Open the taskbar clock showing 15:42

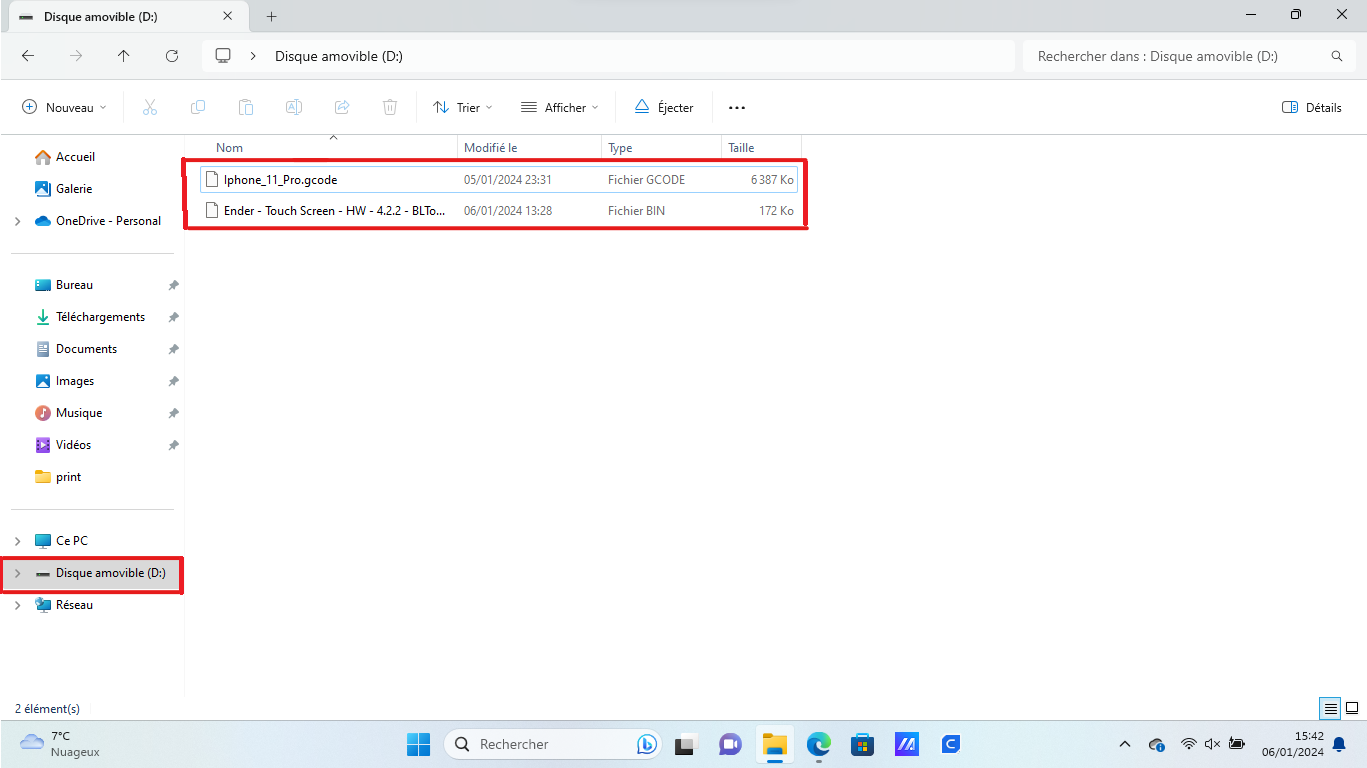[x=1292, y=744]
